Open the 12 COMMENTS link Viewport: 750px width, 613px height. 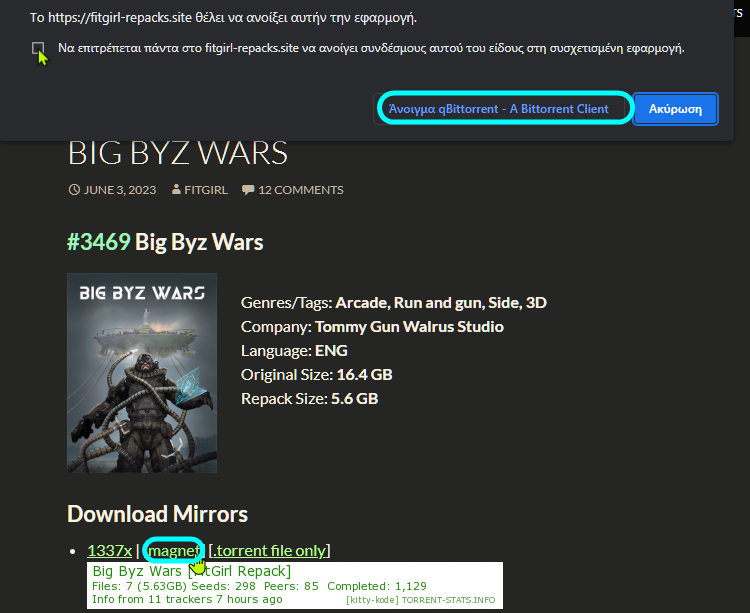click(x=301, y=190)
